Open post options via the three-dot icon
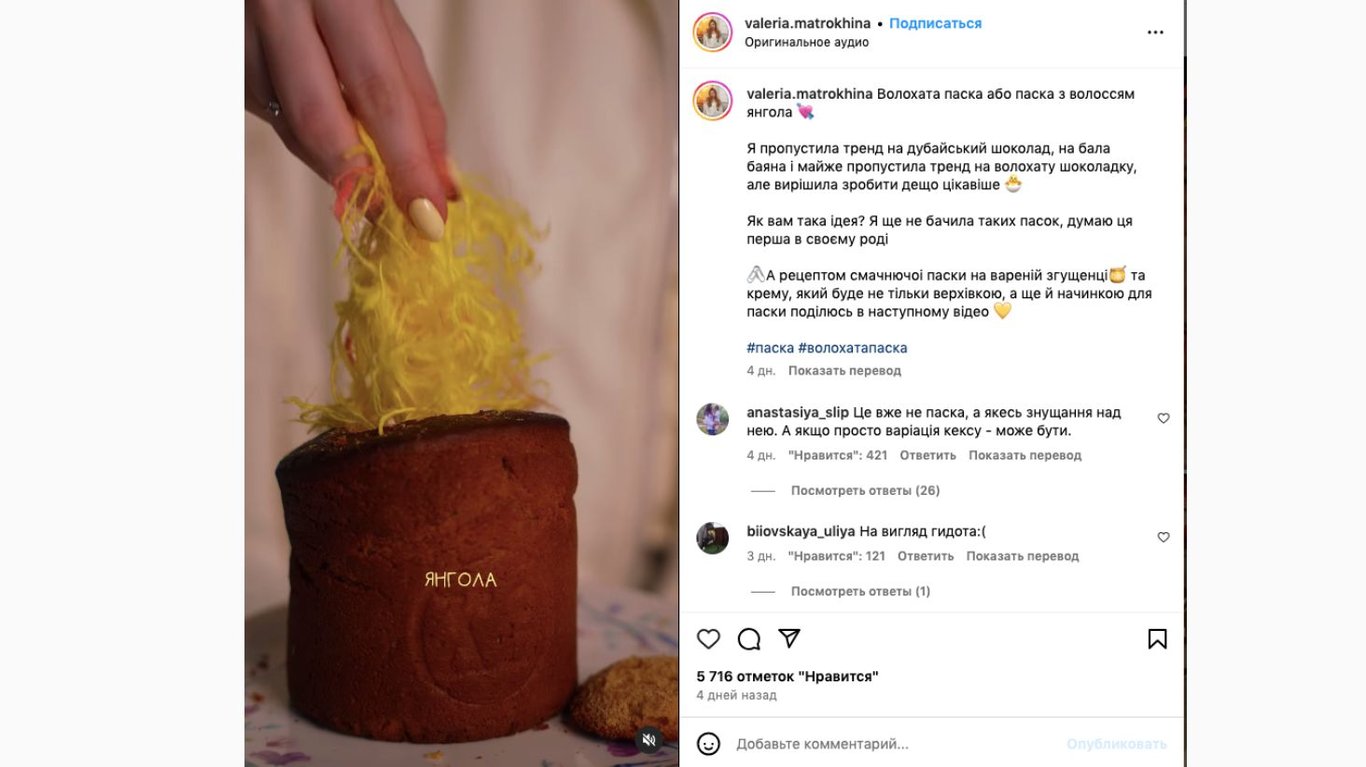 (1155, 31)
